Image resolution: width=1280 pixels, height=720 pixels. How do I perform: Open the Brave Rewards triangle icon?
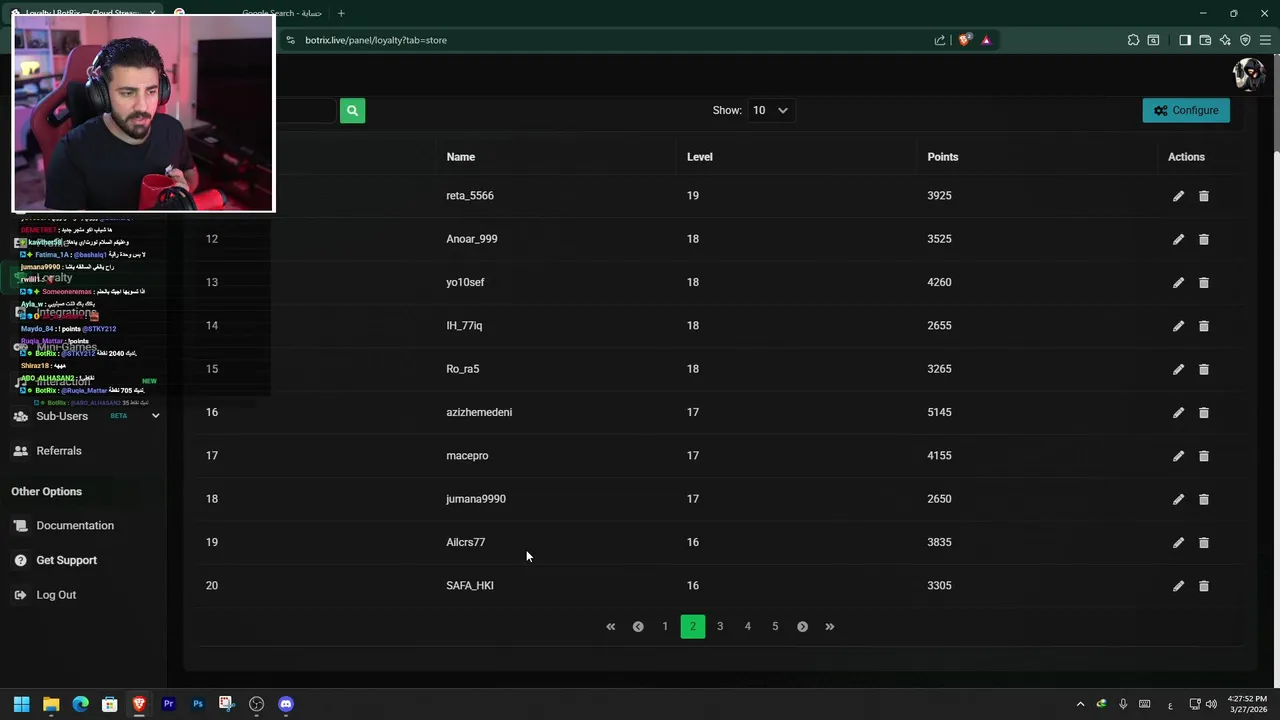pyautogui.click(x=986, y=40)
